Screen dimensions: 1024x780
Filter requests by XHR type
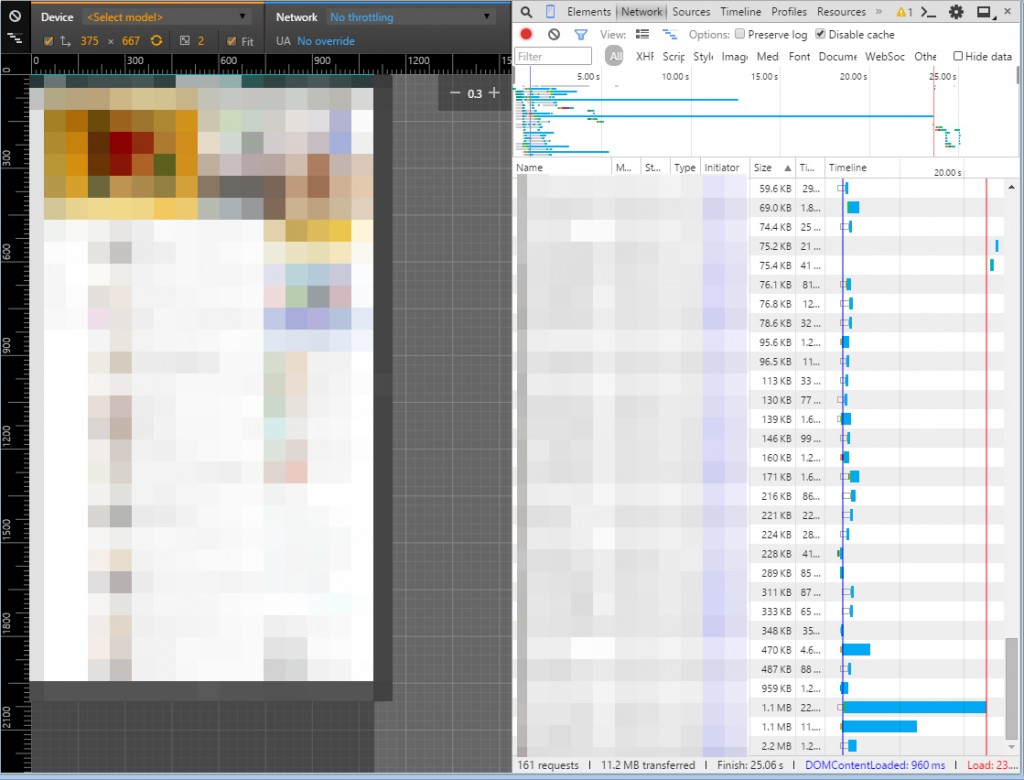coord(645,57)
